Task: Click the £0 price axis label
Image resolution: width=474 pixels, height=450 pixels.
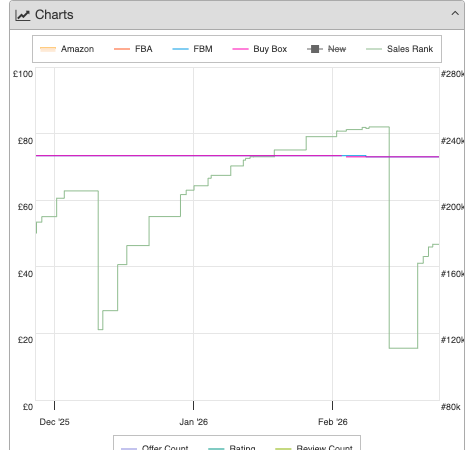Action: click(28, 407)
